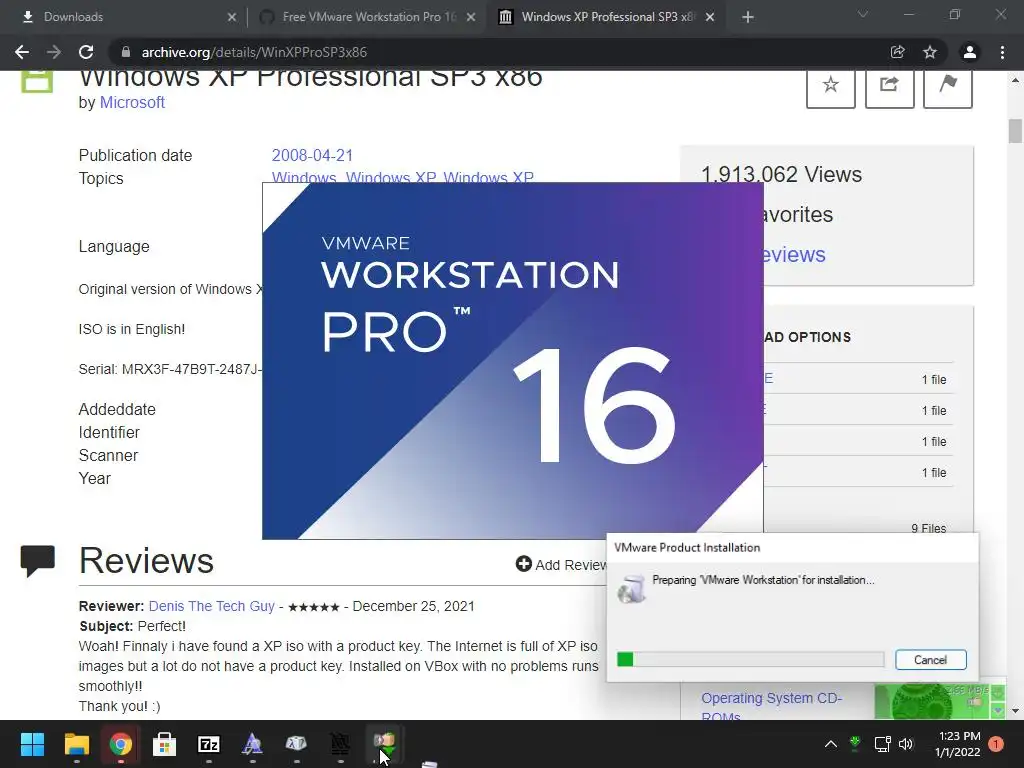This screenshot has width=1024, height=768.
Task: Click the 'Scanner' label
Action: click(108, 455)
